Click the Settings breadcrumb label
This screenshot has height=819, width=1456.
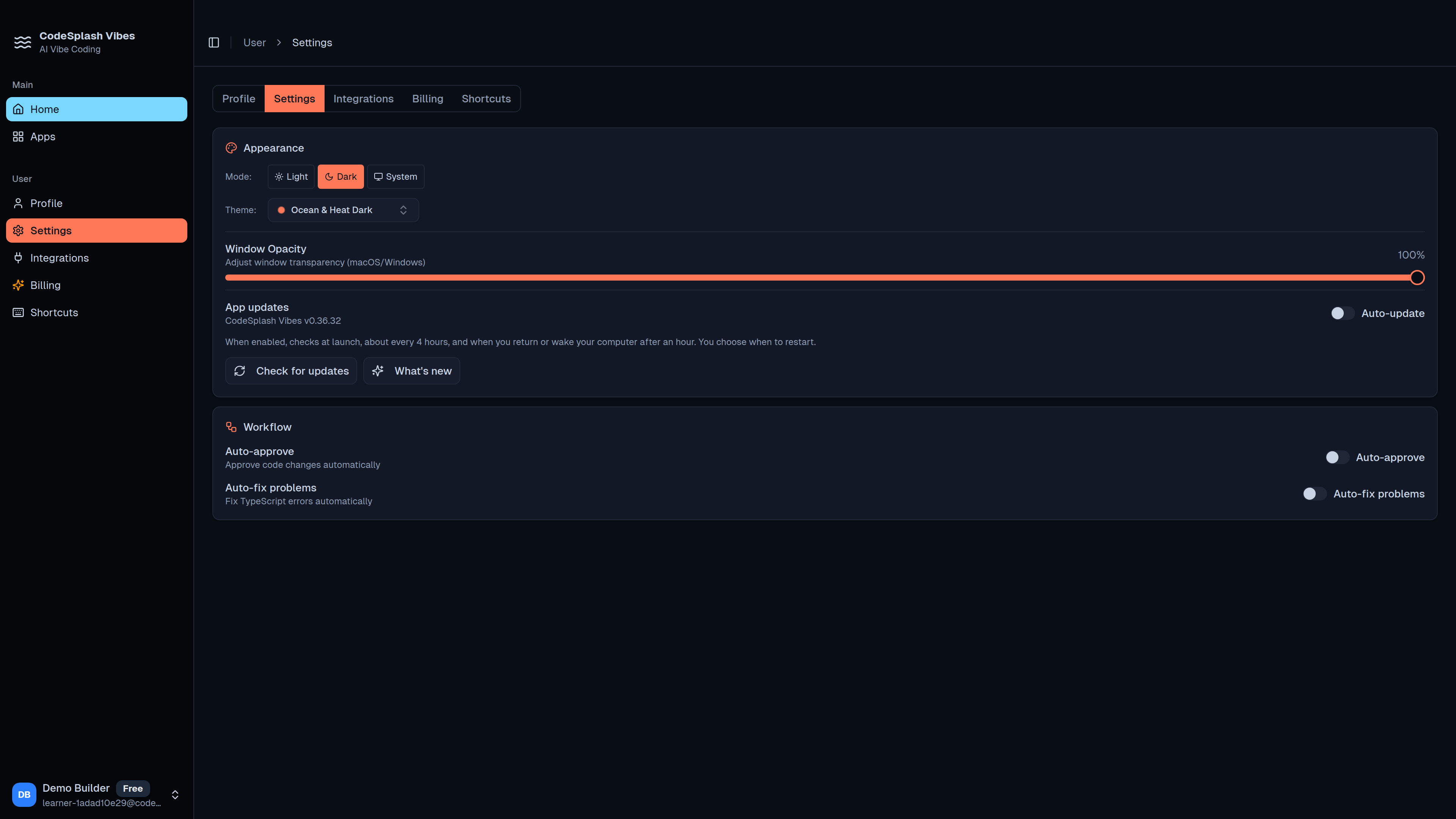tap(312, 42)
